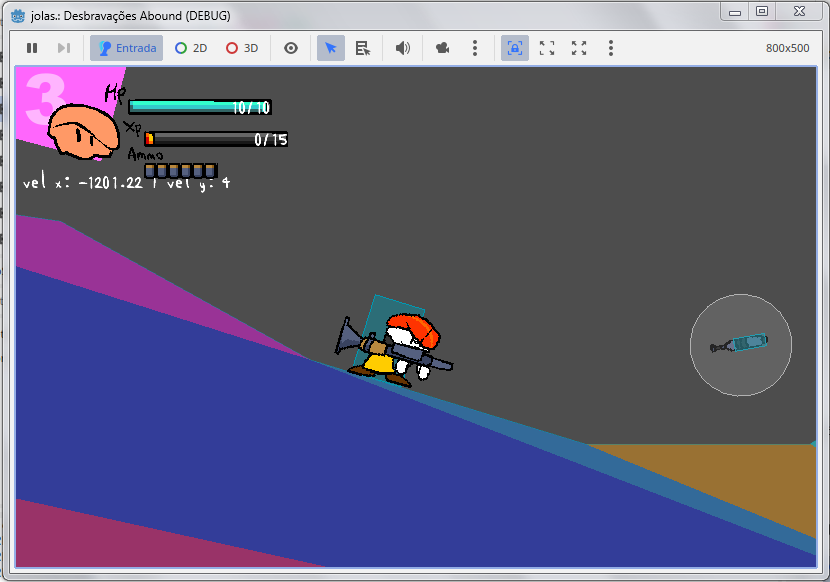
Task: Open the rightmost three-dot options menu
Action: 611,48
